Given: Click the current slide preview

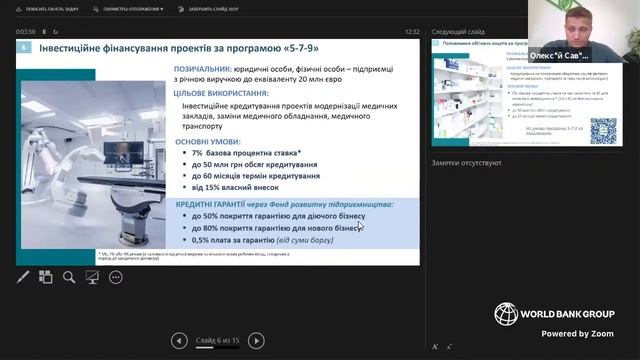Looking at the screenshot, I should [218, 152].
